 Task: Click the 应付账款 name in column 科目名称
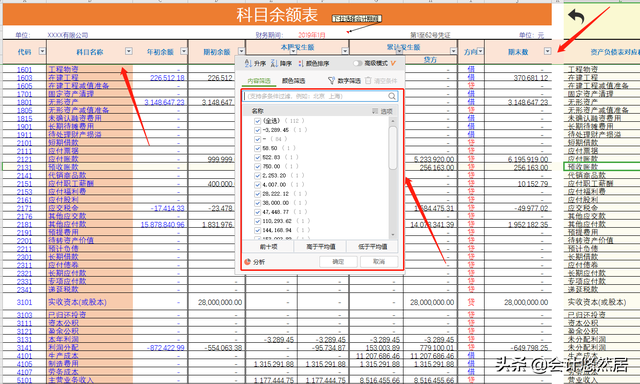63,159
